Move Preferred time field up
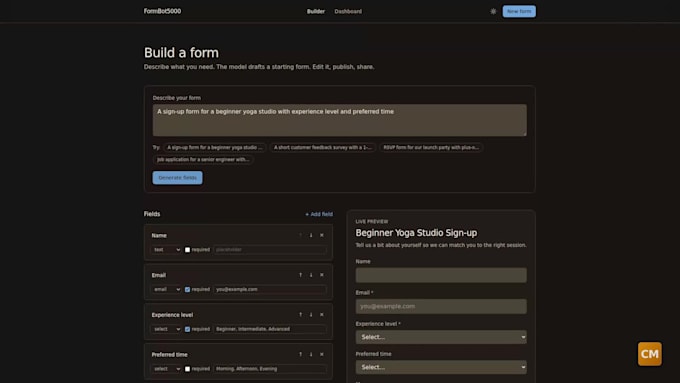Image resolution: width=680 pixels, height=383 pixels. point(300,354)
